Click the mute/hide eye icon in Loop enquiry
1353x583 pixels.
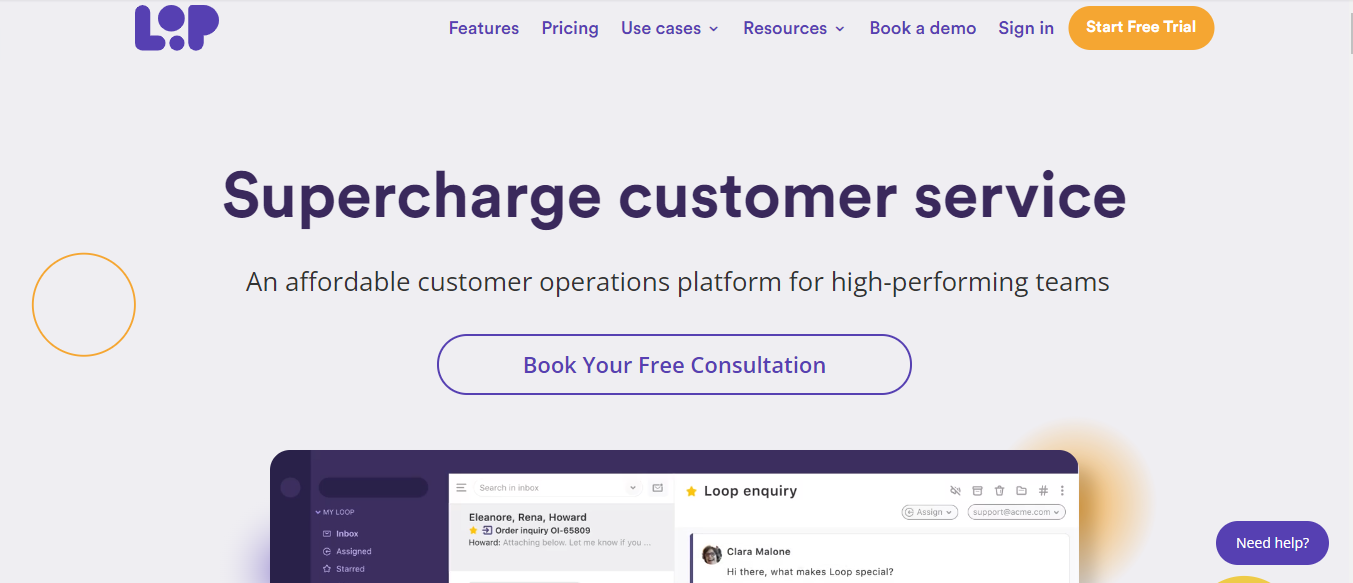click(955, 491)
